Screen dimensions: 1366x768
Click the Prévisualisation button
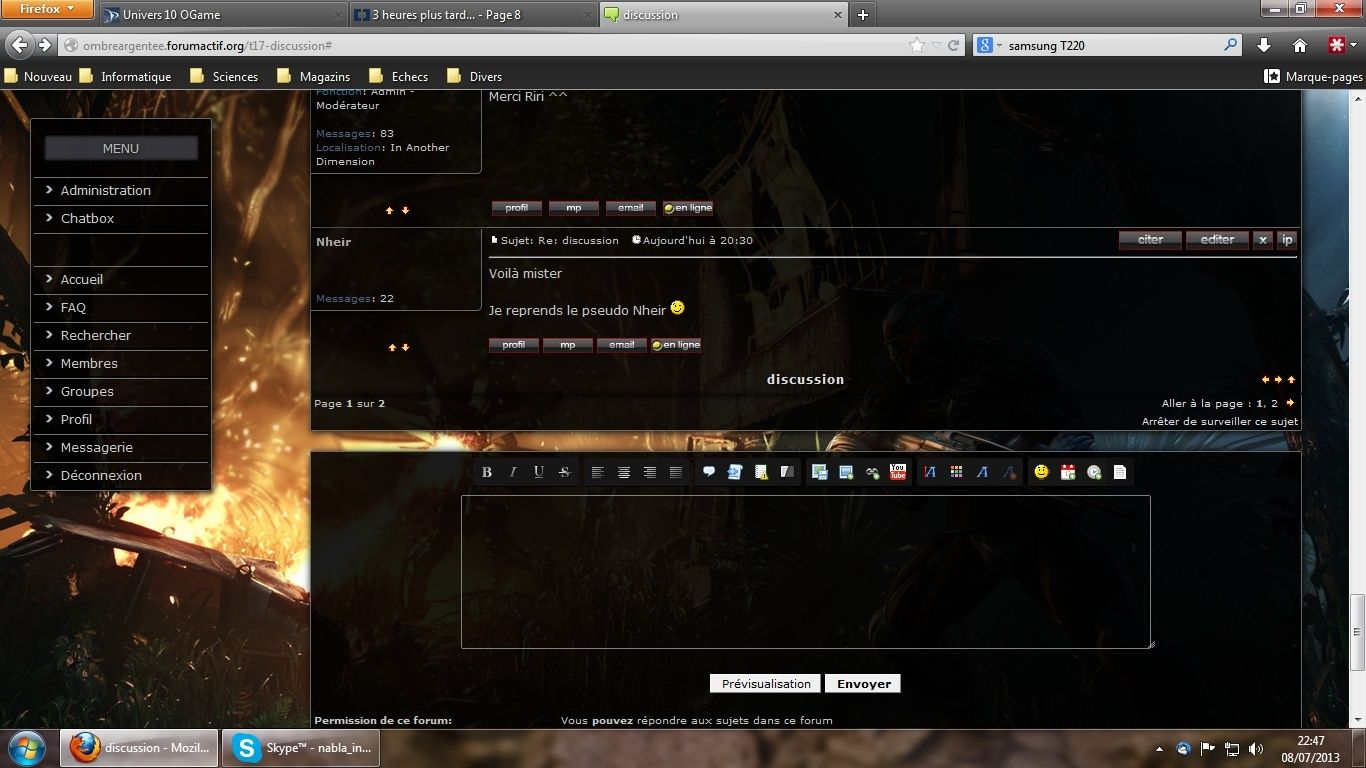click(x=766, y=684)
